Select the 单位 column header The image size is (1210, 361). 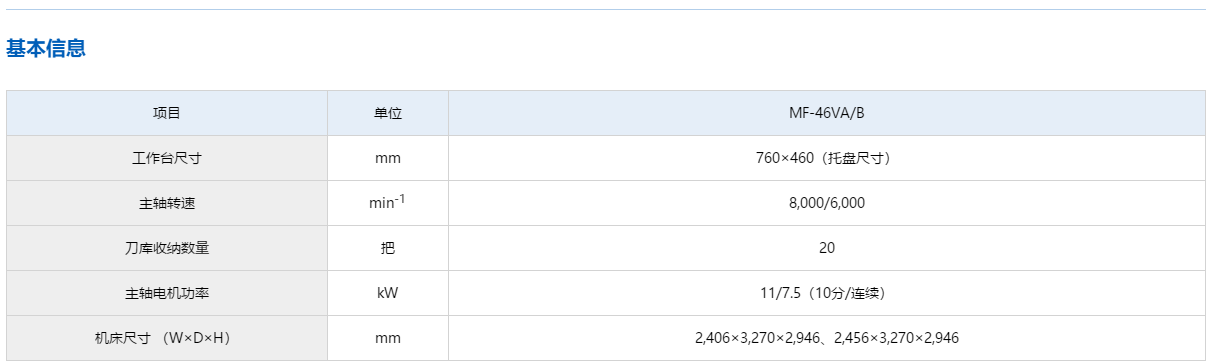(388, 113)
